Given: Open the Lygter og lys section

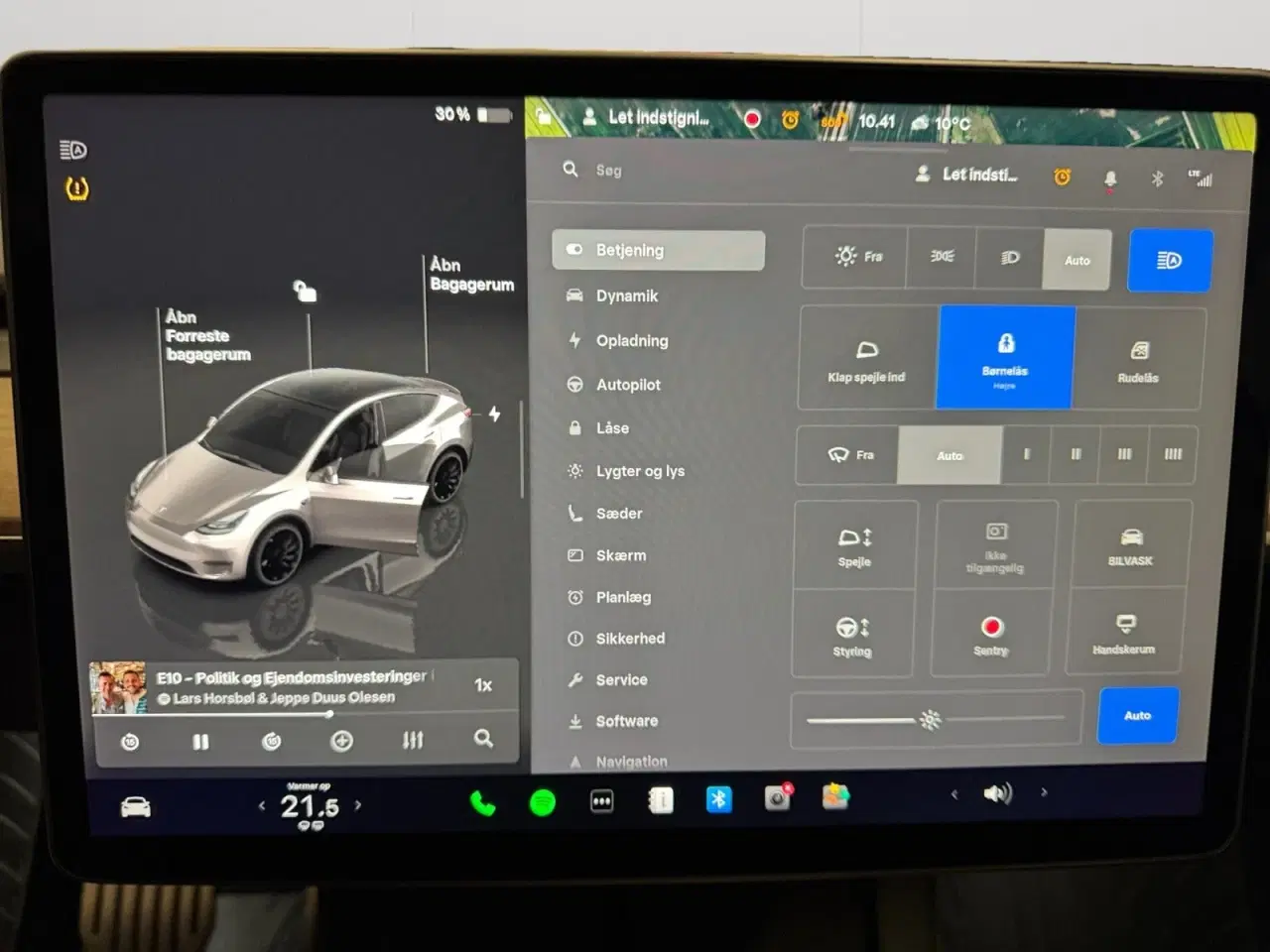Looking at the screenshot, I should pyautogui.click(x=640, y=471).
